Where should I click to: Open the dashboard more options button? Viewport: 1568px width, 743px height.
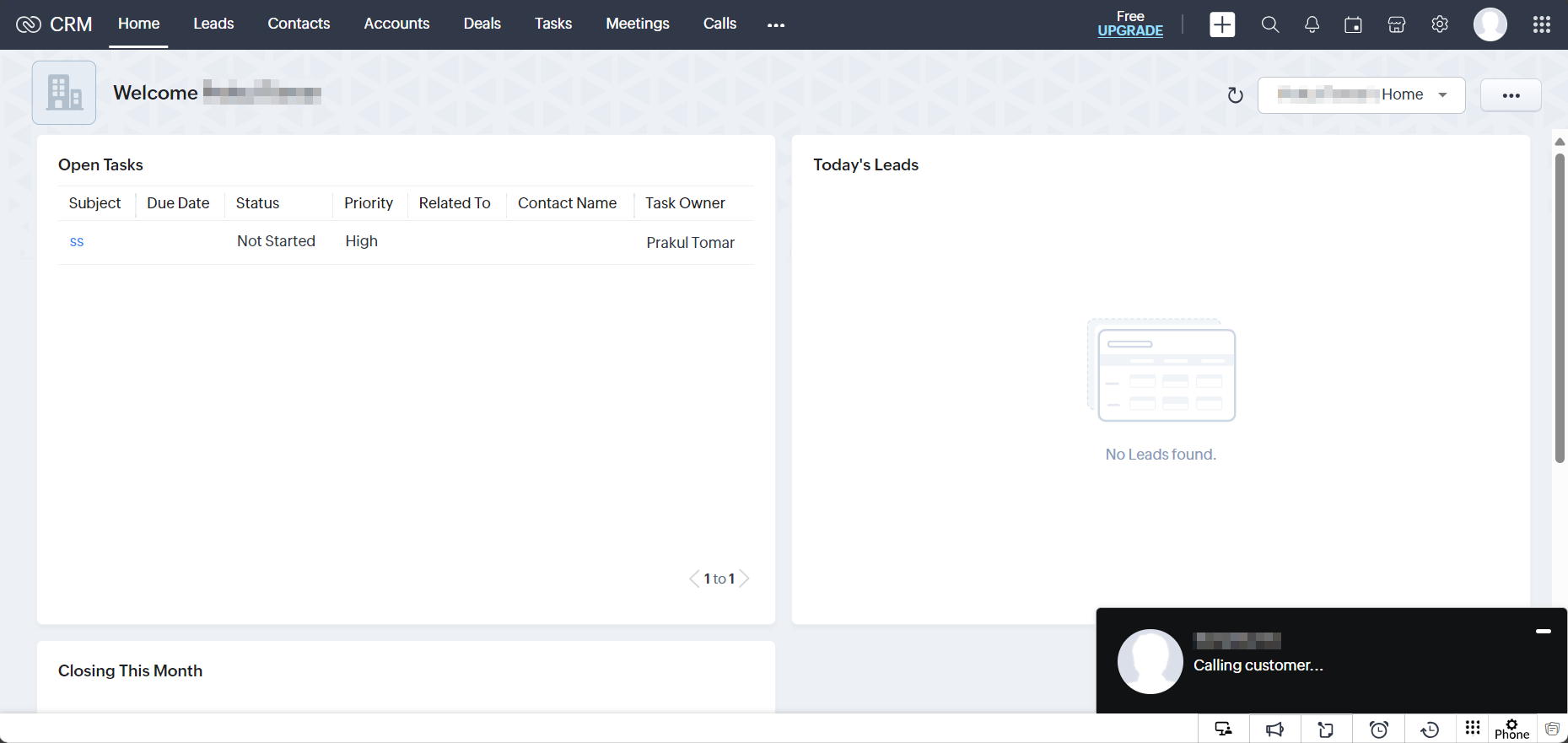point(1511,95)
